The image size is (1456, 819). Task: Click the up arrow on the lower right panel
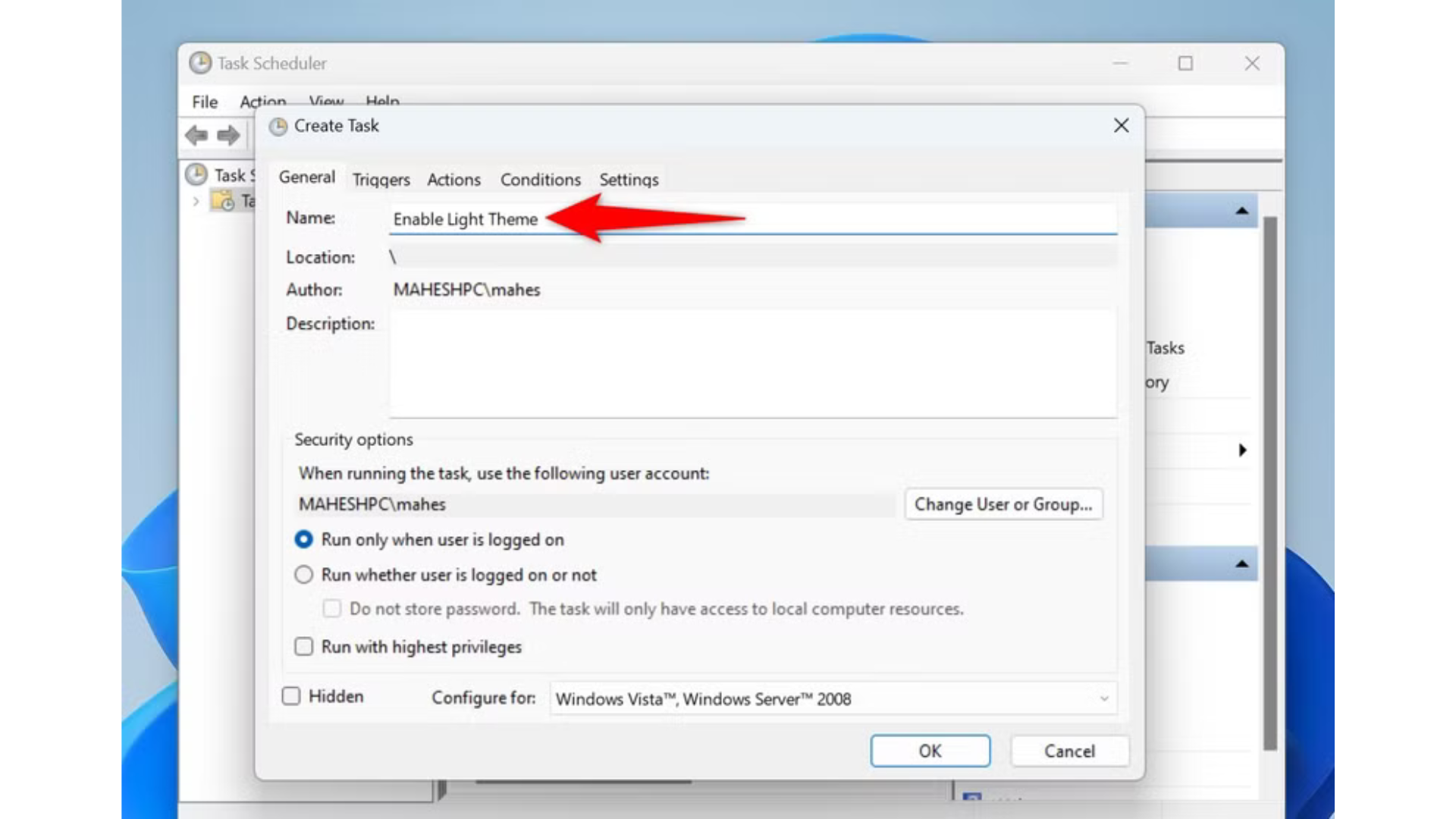pos(1241,564)
